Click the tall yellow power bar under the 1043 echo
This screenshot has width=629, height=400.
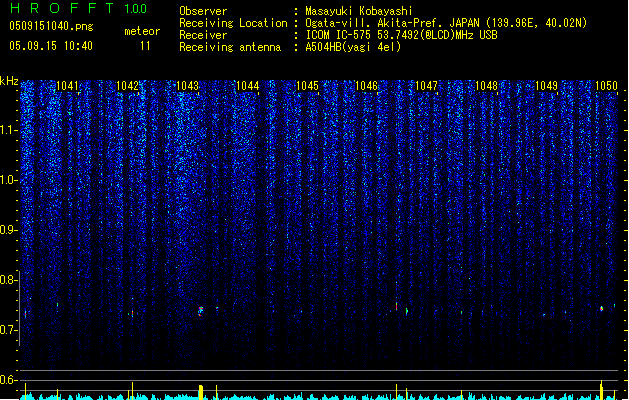click(x=201, y=392)
